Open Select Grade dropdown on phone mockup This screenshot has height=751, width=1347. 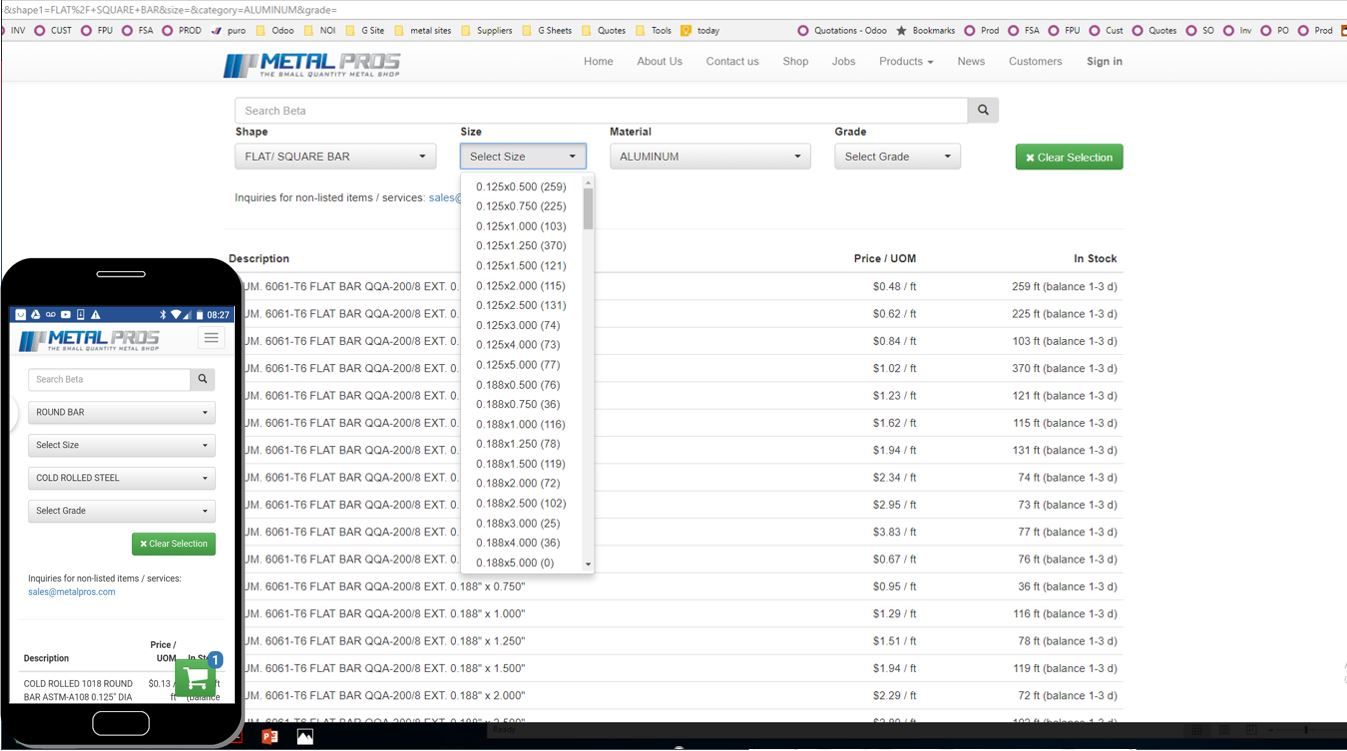122,511
